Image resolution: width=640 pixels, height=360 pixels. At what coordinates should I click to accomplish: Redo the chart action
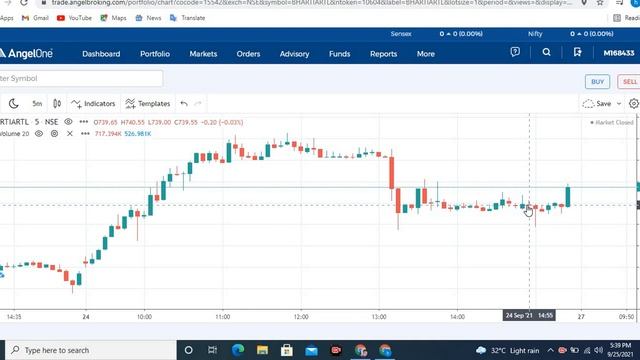coord(198,104)
